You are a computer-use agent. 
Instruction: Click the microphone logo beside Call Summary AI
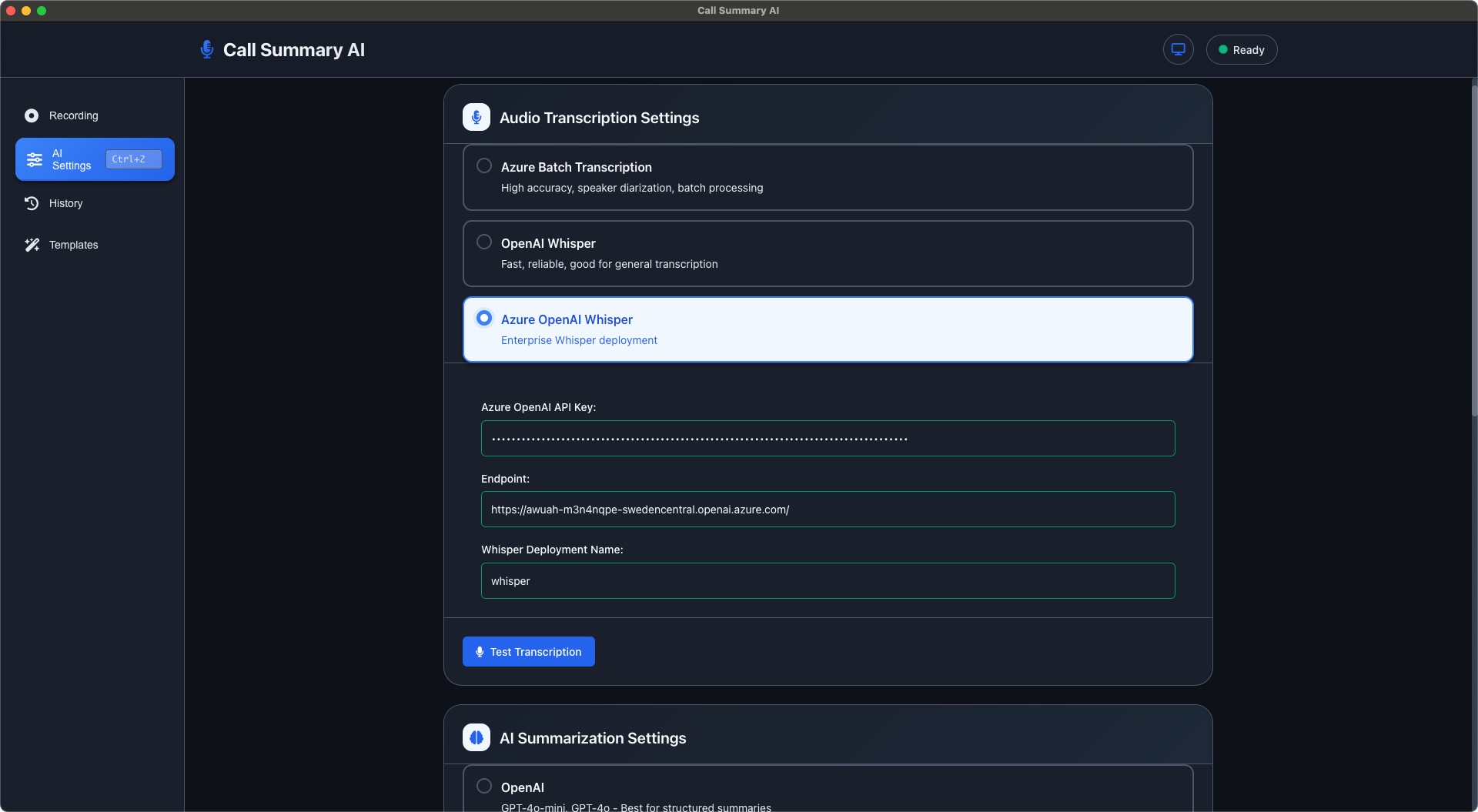206,49
